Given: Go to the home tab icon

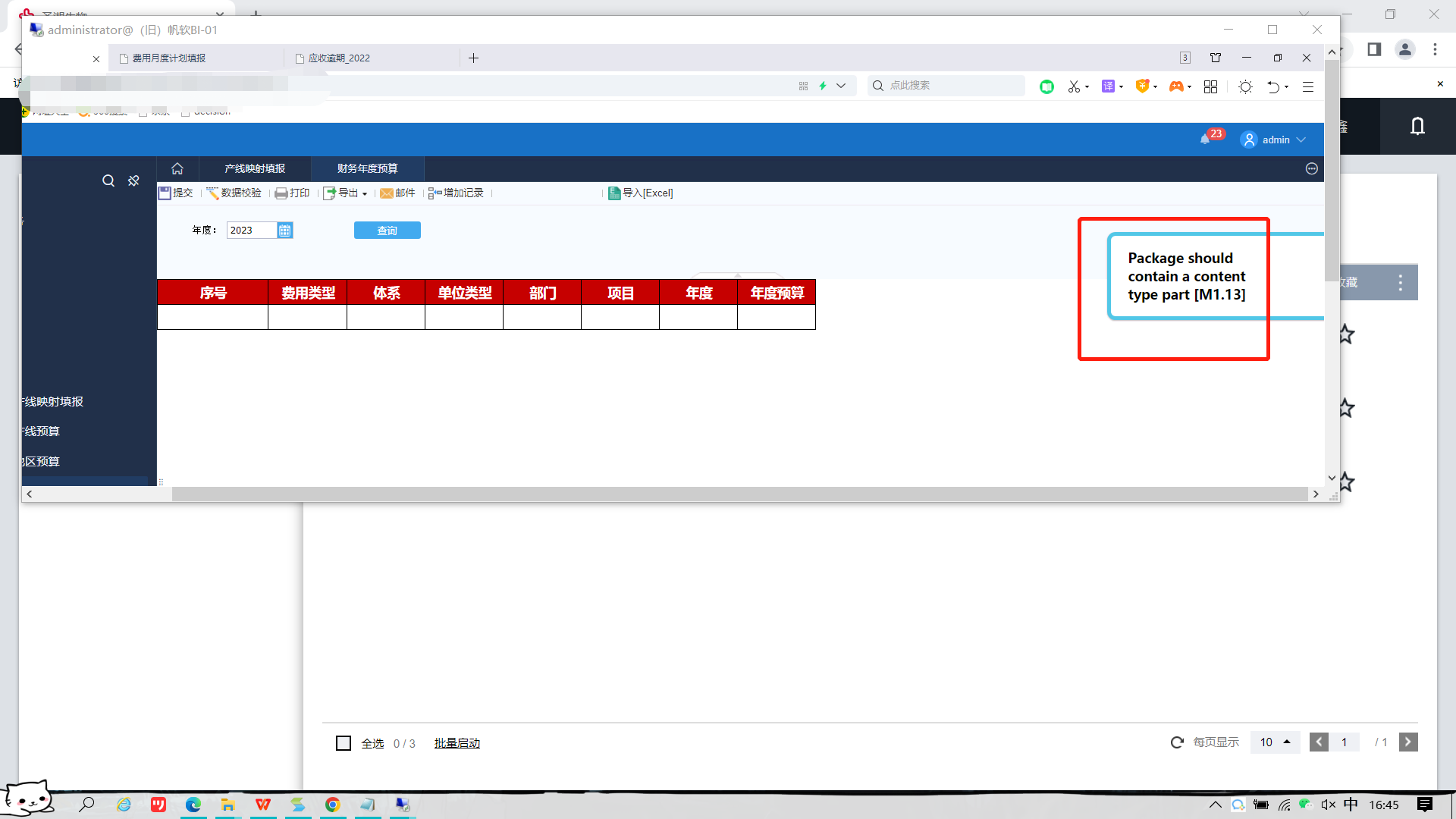Looking at the screenshot, I should click(177, 168).
